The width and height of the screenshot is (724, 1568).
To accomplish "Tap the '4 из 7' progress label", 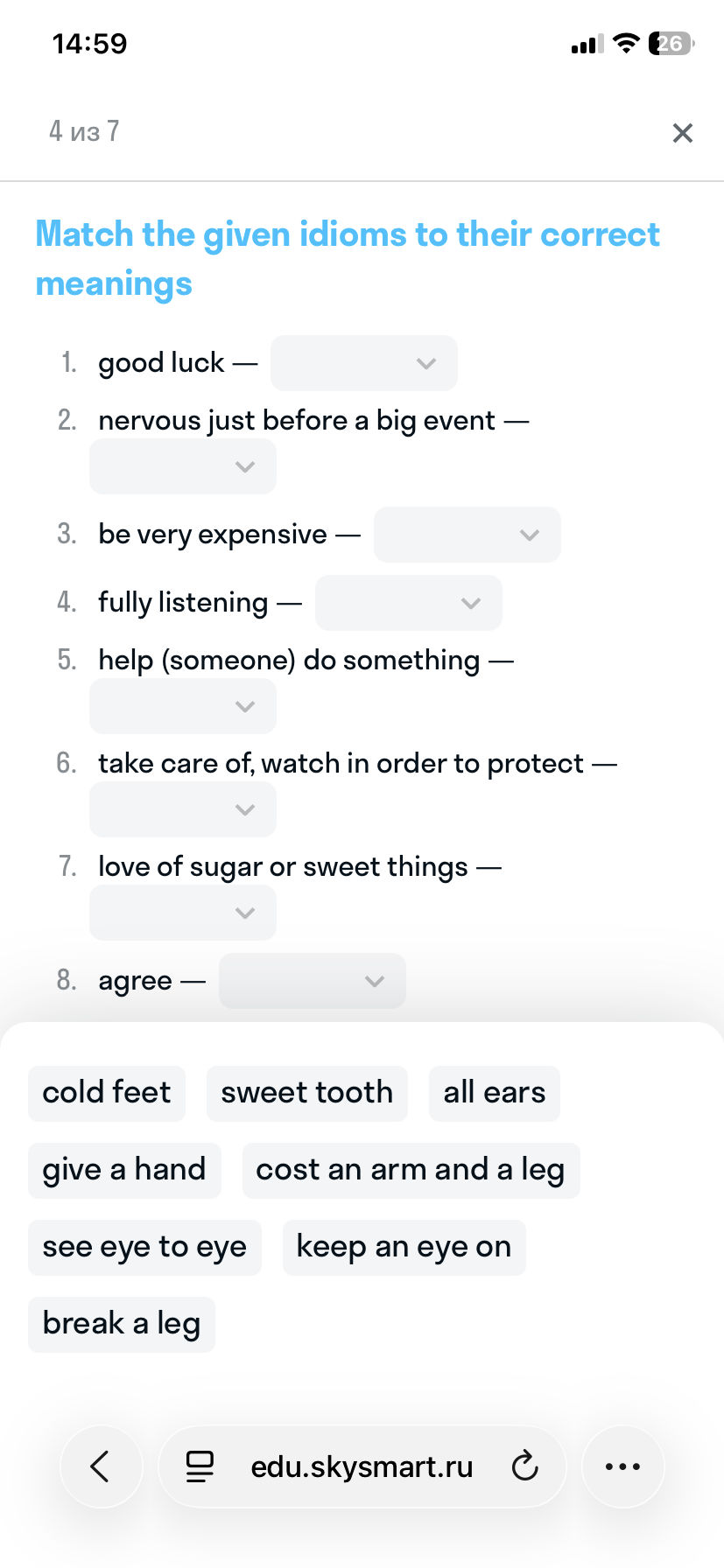I will tap(82, 131).
